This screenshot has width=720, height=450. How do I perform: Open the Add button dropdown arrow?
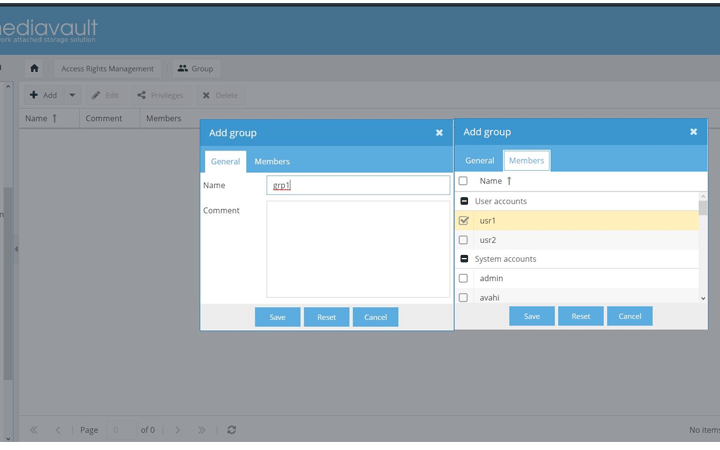[72, 95]
